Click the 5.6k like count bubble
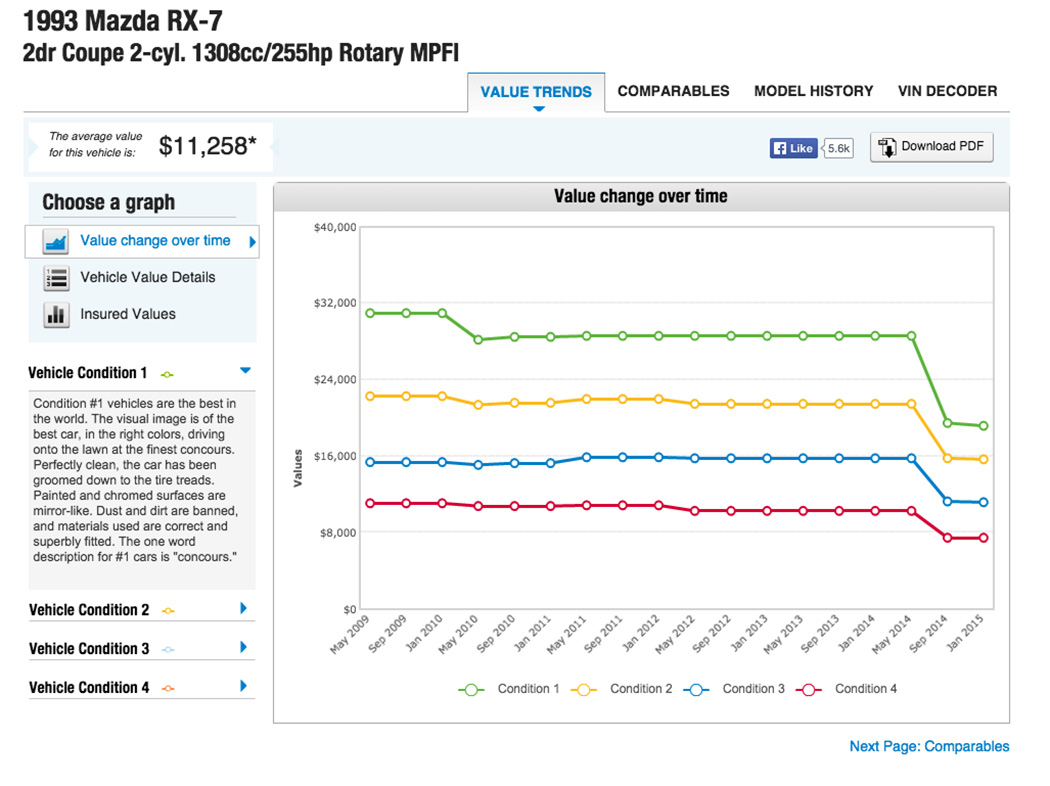 838,149
